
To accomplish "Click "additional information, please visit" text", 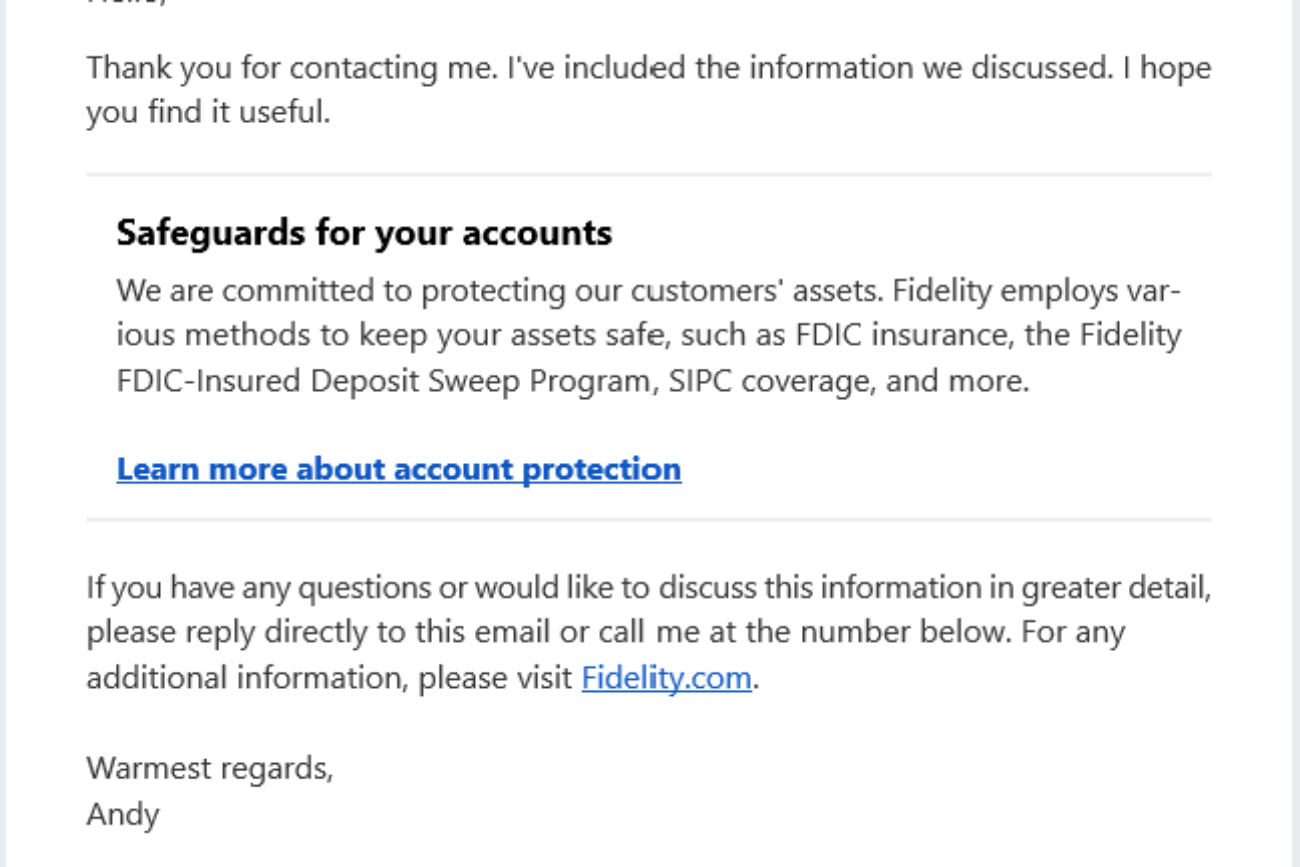I will coord(330,678).
